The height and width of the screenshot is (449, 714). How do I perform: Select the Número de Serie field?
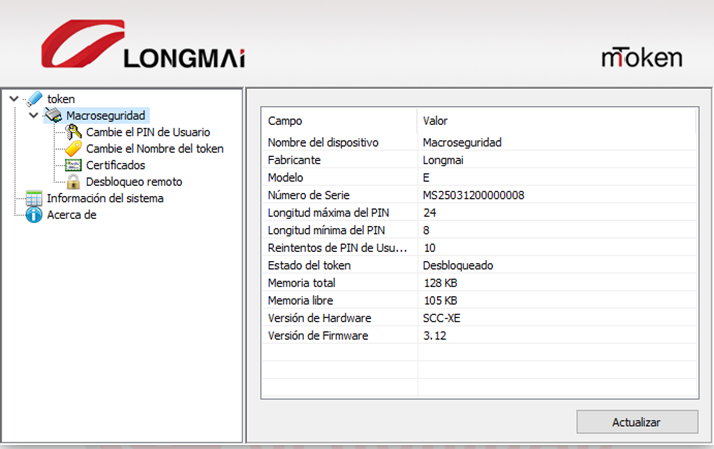click(x=308, y=195)
